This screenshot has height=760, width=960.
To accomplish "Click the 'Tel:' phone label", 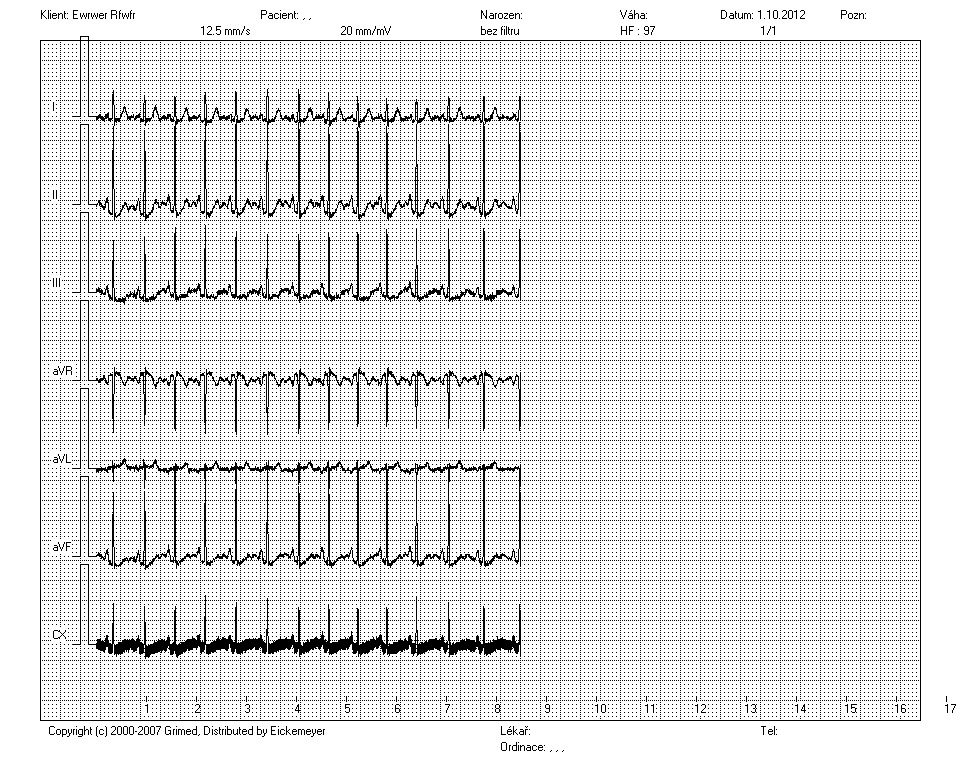I will pyautogui.click(x=769, y=731).
